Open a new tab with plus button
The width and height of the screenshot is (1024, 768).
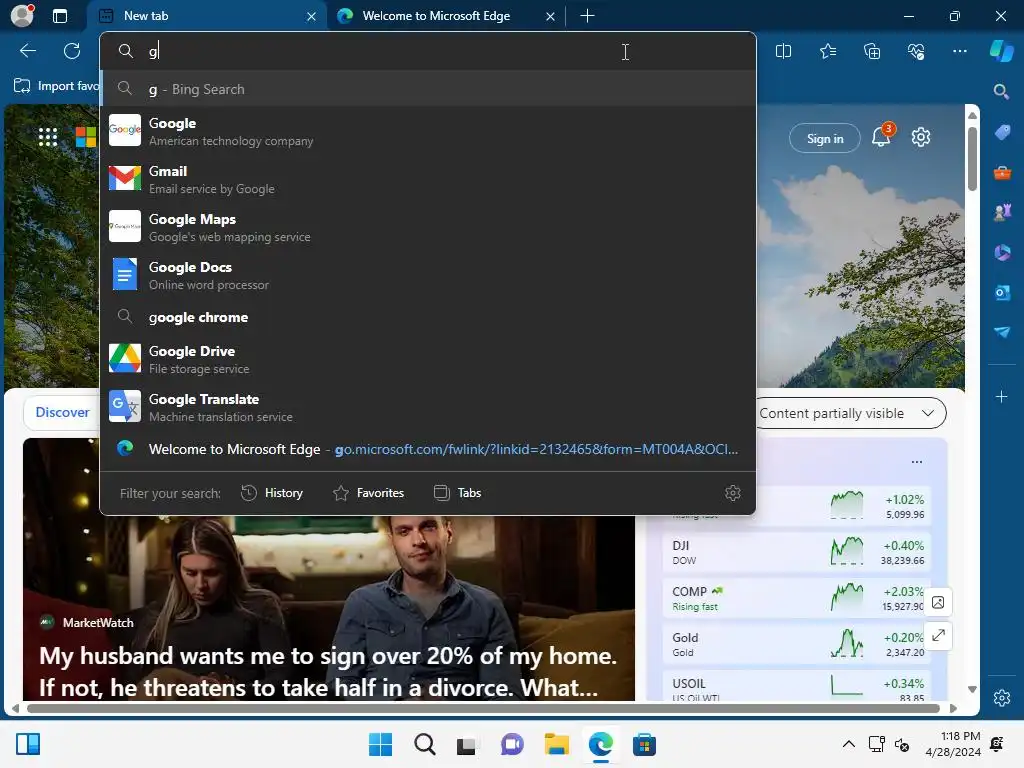click(x=587, y=16)
